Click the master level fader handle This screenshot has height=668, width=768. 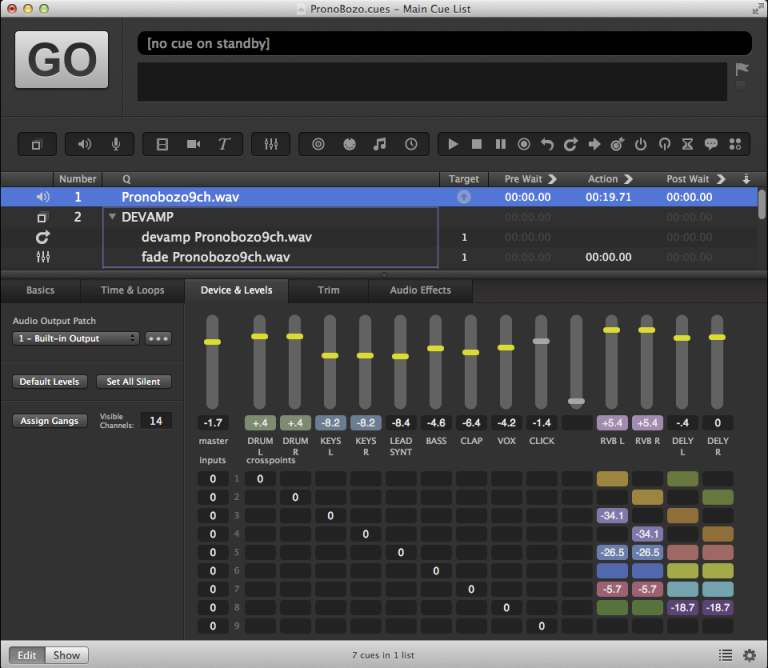pos(211,342)
